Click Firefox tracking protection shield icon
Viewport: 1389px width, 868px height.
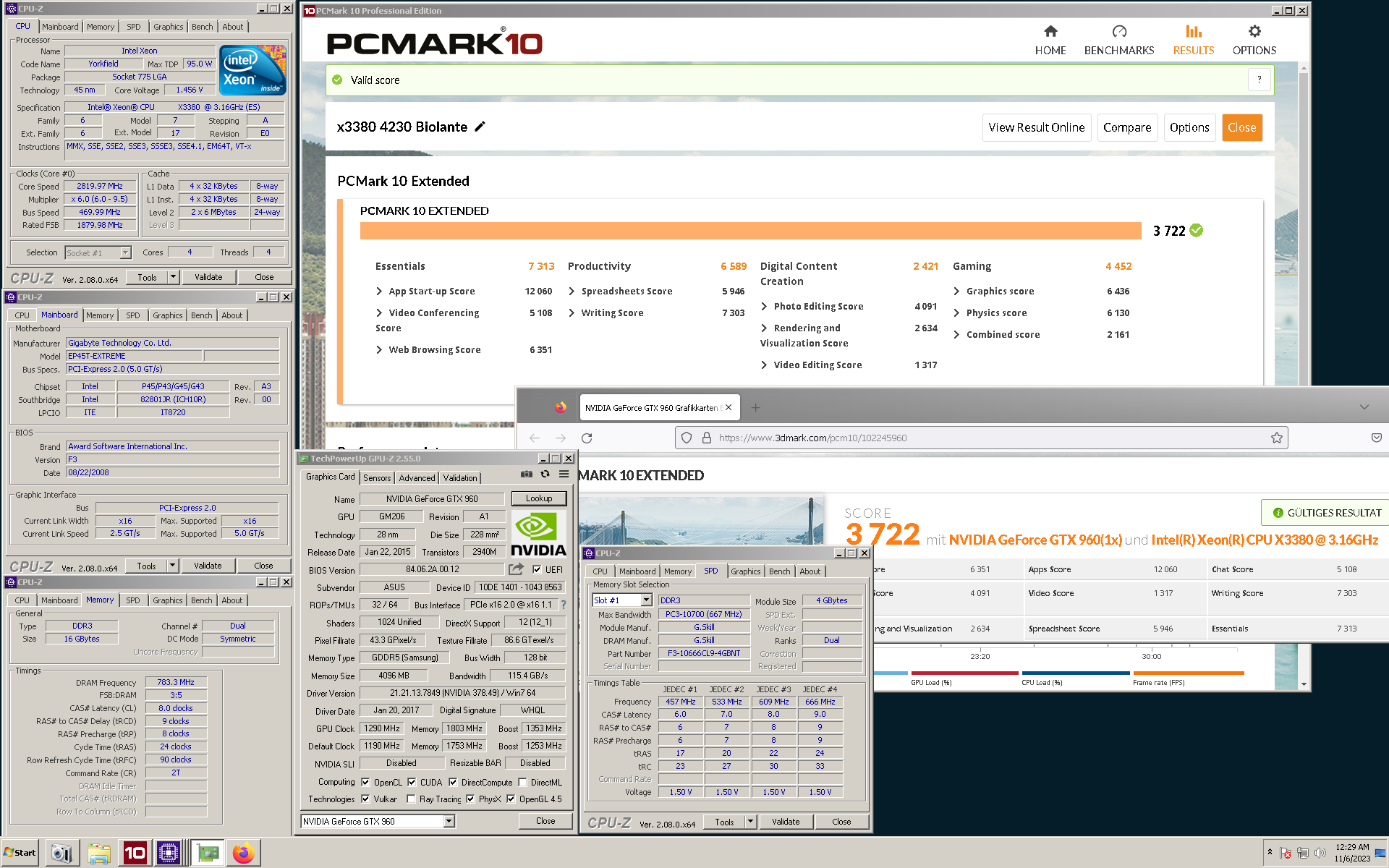point(687,438)
